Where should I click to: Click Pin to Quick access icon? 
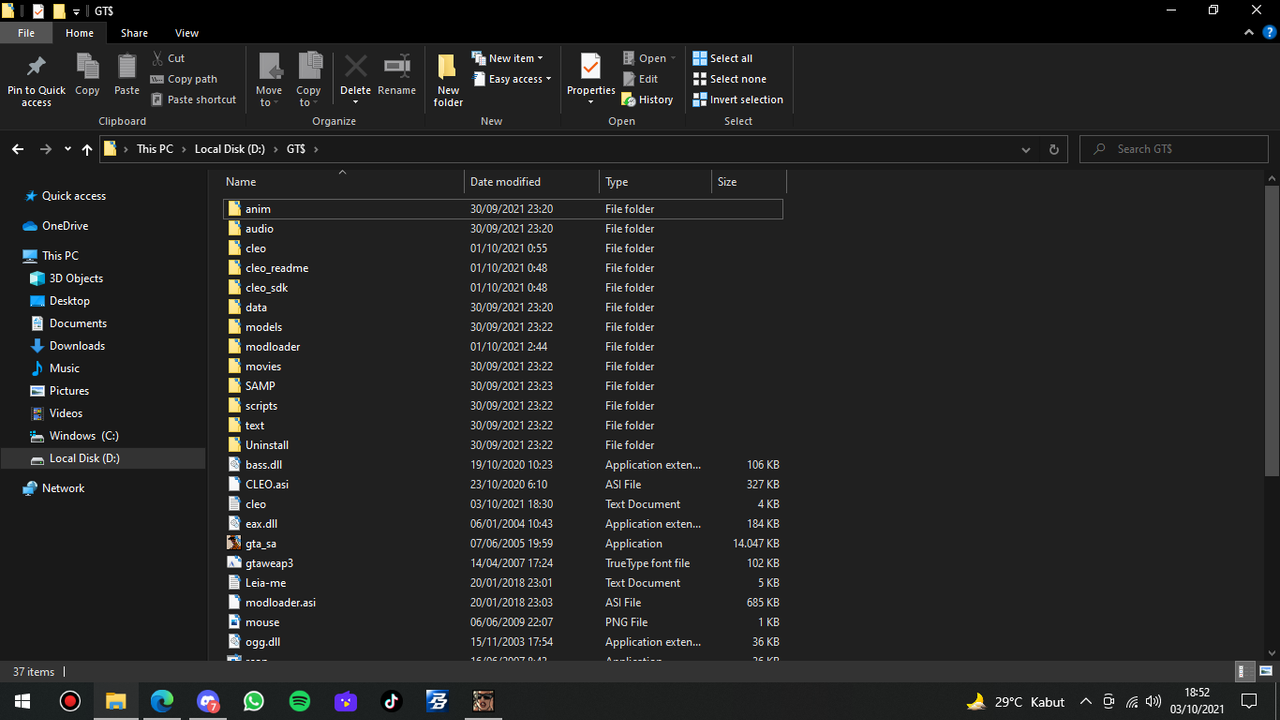[x=36, y=68]
